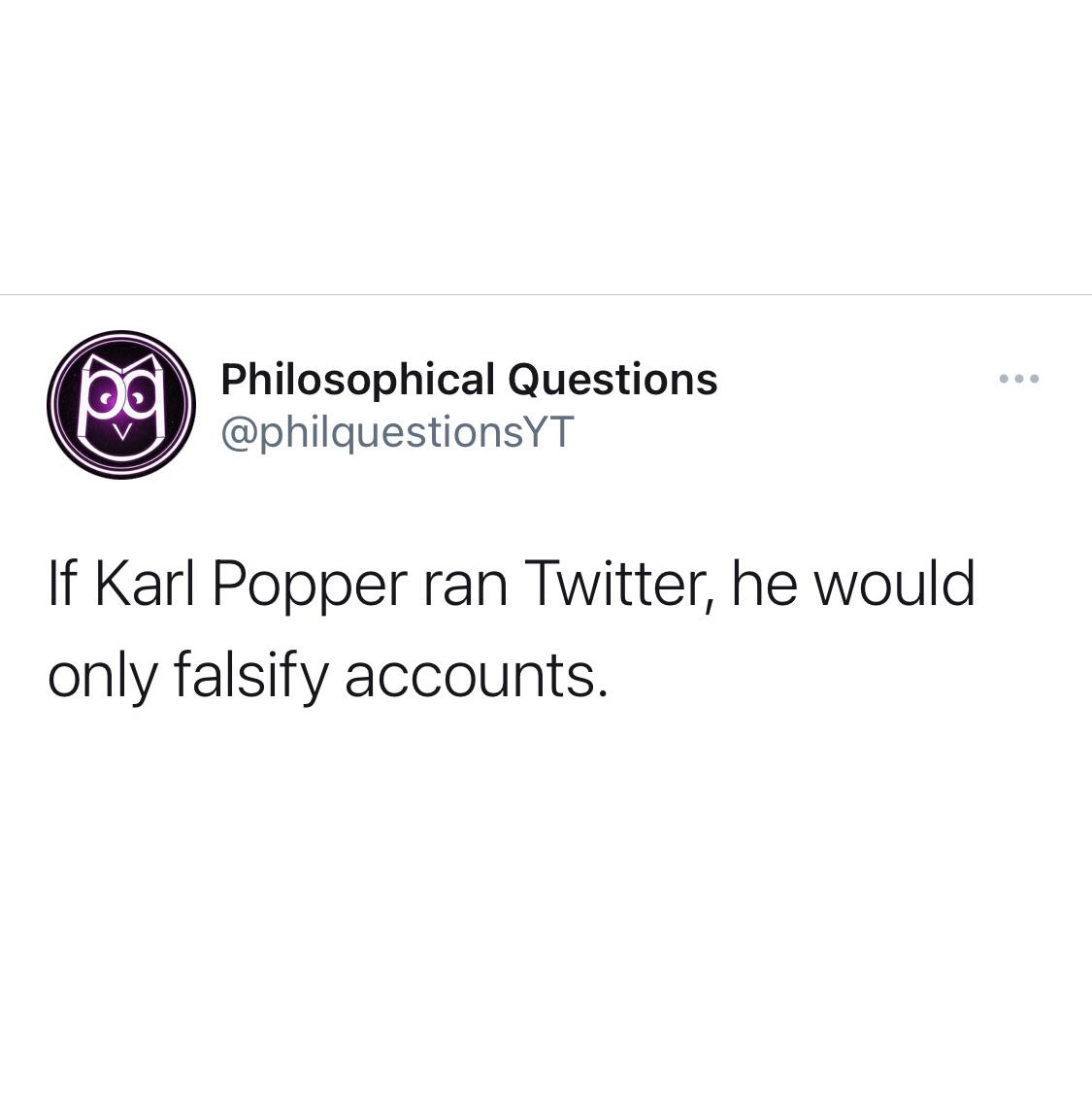Click the Philosophical Questions owl avatar
Image resolution: width=1092 pixels, height=1108 pixels.
(x=121, y=404)
